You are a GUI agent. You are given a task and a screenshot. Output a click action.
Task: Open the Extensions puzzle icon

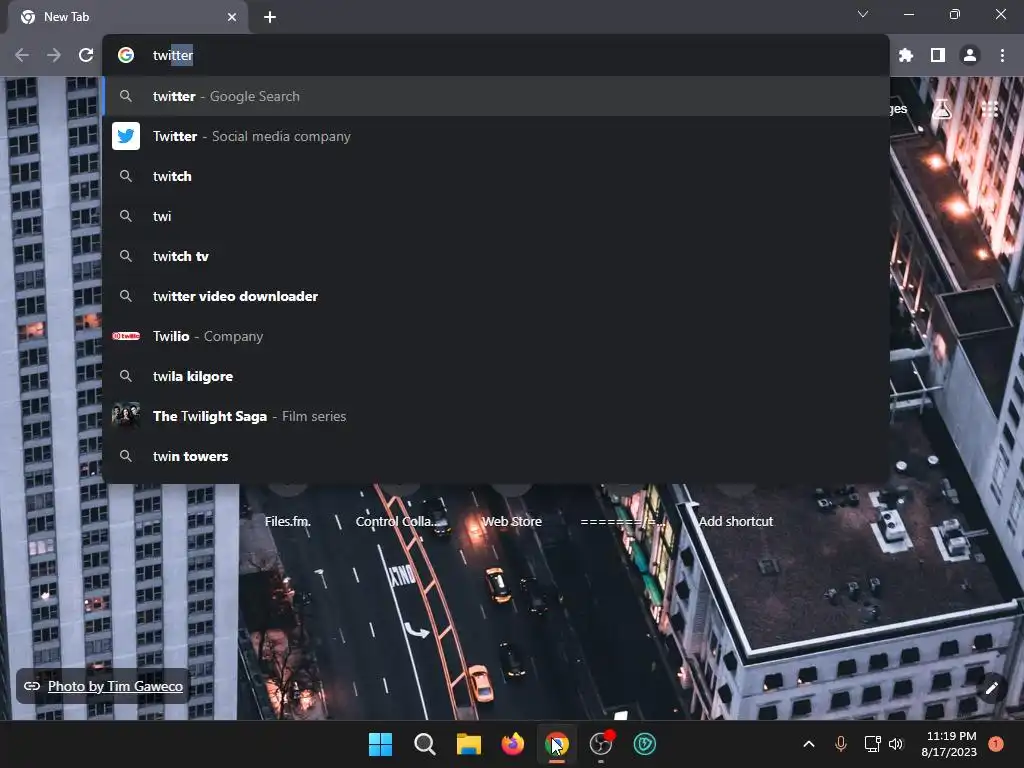click(x=906, y=56)
